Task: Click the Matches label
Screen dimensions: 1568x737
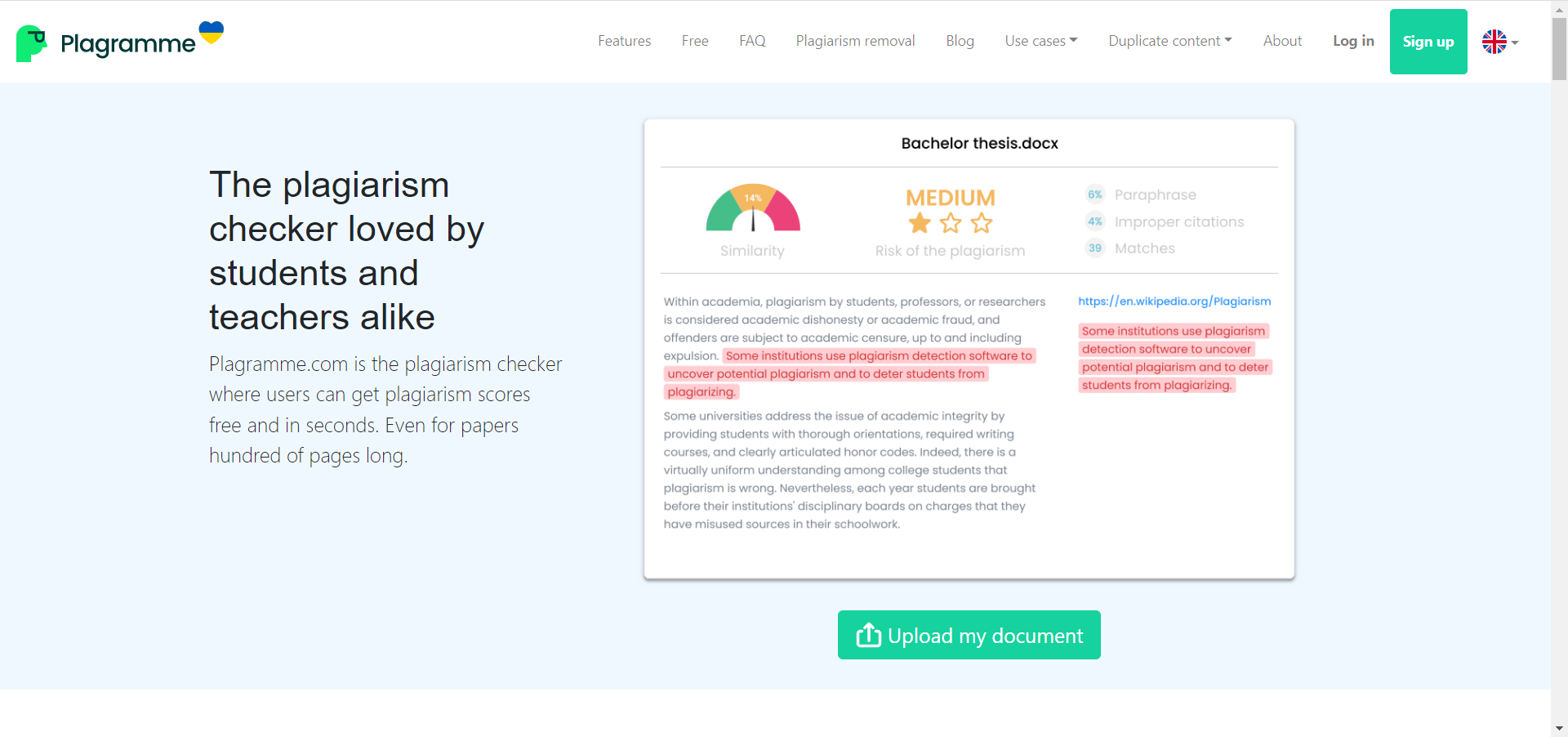Action: (1145, 248)
